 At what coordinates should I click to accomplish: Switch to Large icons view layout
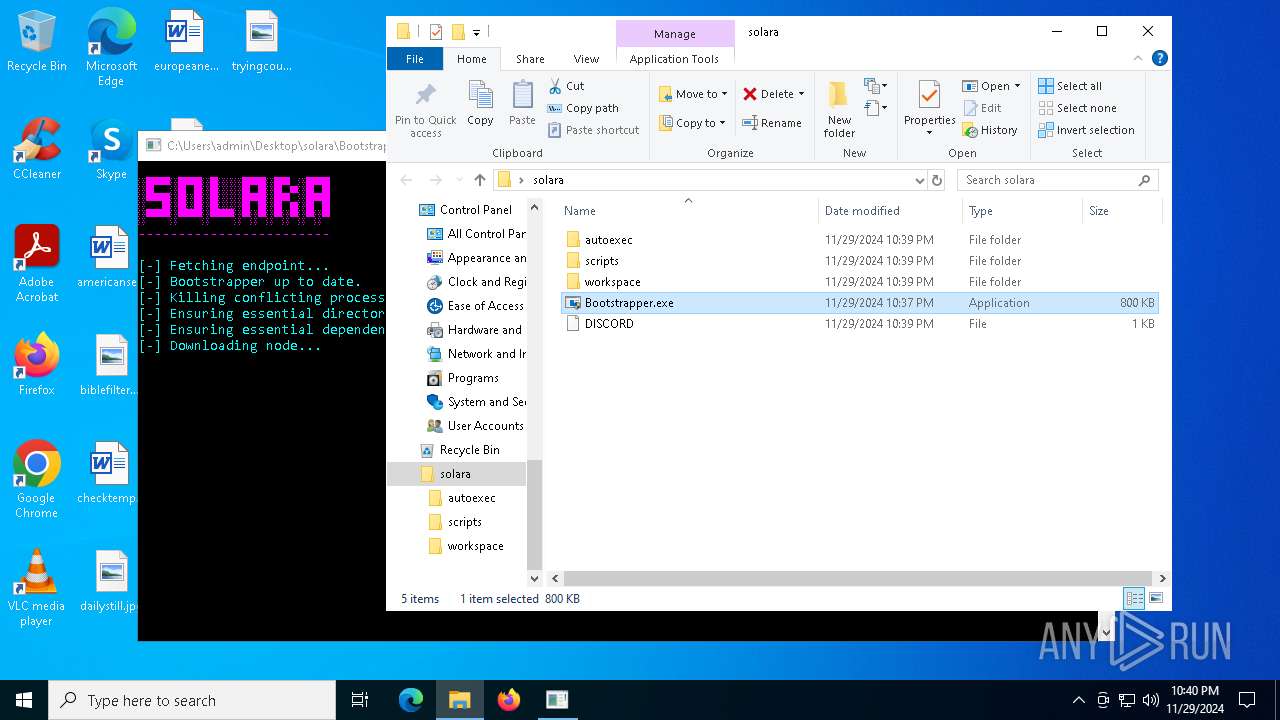1156,599
